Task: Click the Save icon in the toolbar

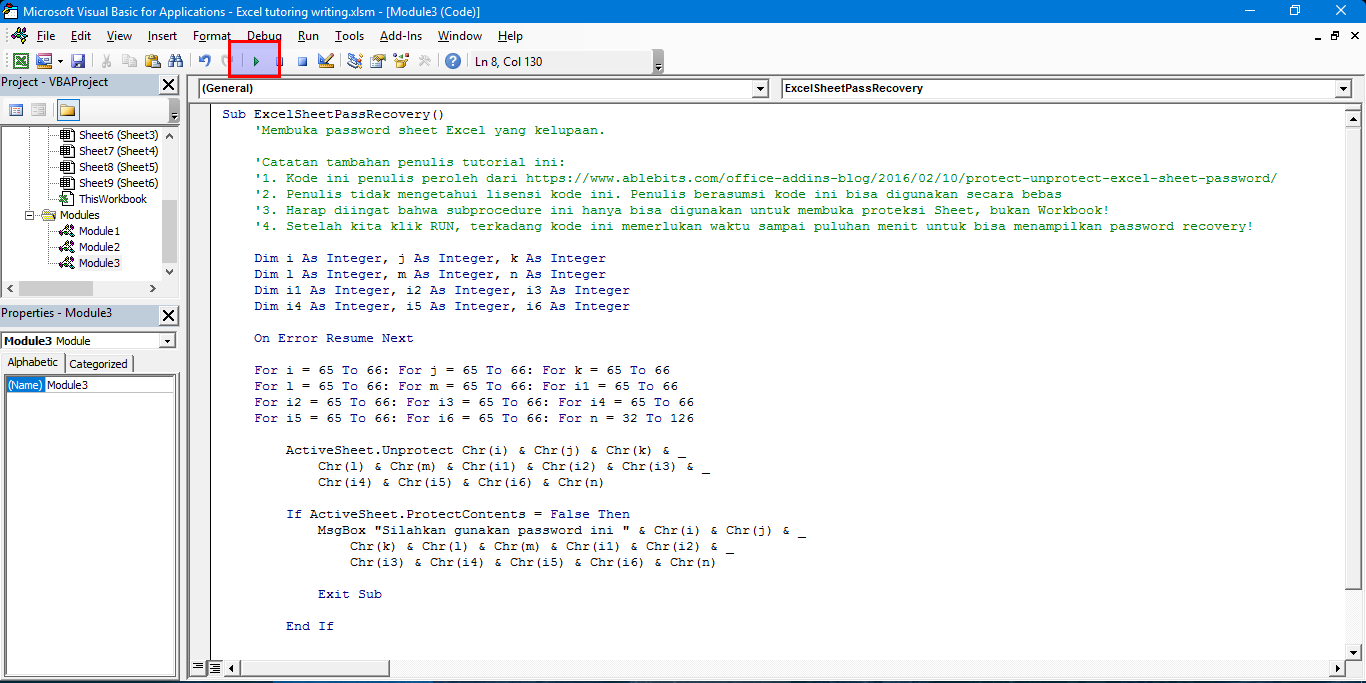Action: click(x=78, y=61)
